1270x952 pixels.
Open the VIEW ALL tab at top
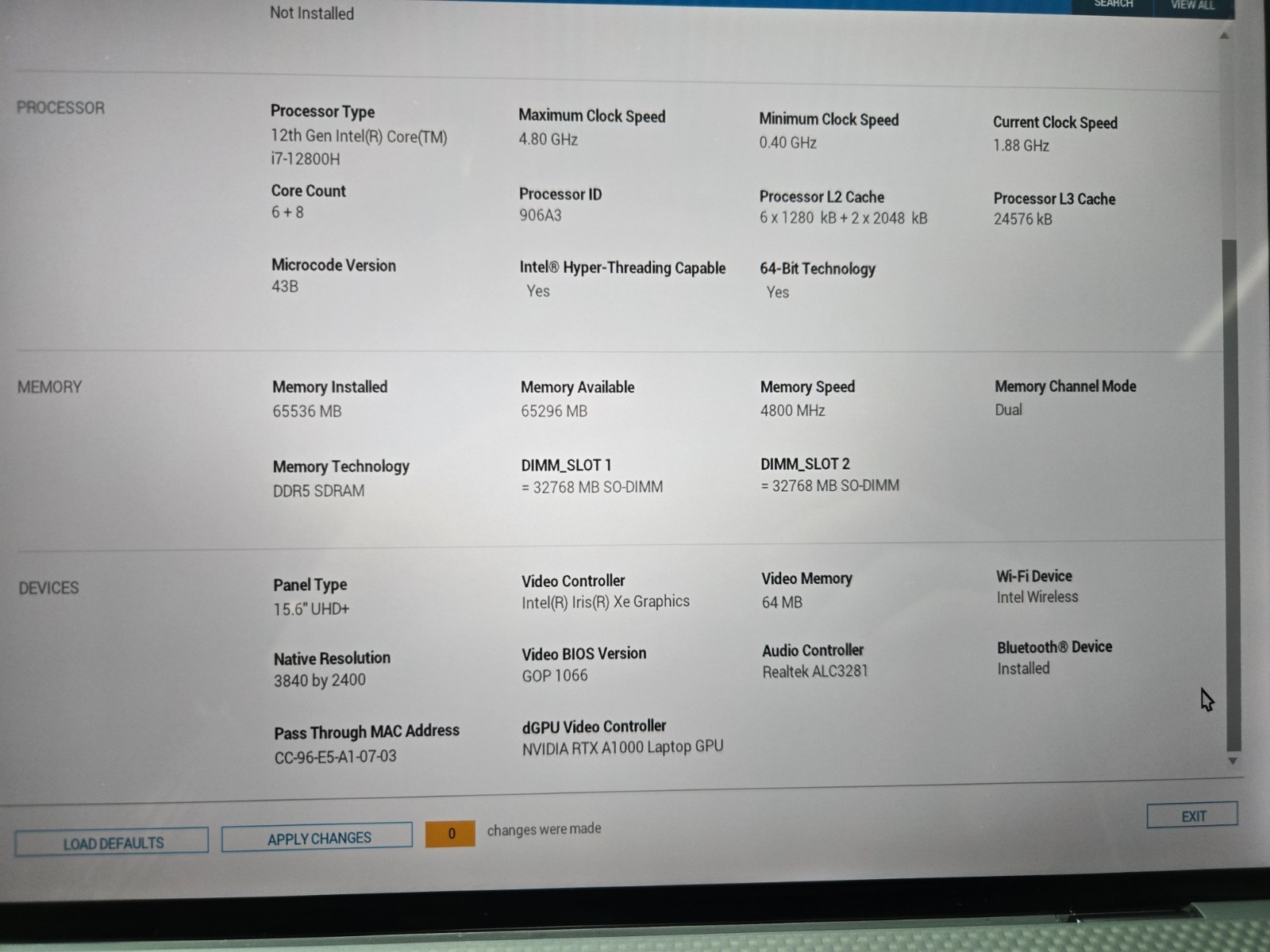pyautogui.click(x=1193, y=6)
